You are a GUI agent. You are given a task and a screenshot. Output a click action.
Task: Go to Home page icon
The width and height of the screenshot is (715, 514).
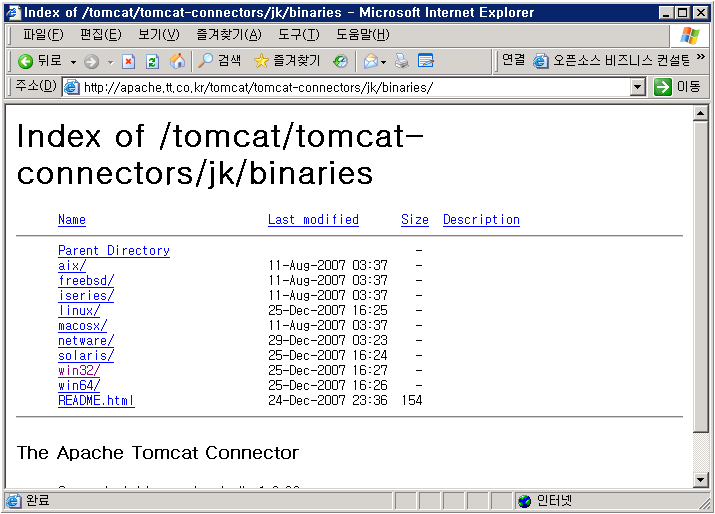177,61
